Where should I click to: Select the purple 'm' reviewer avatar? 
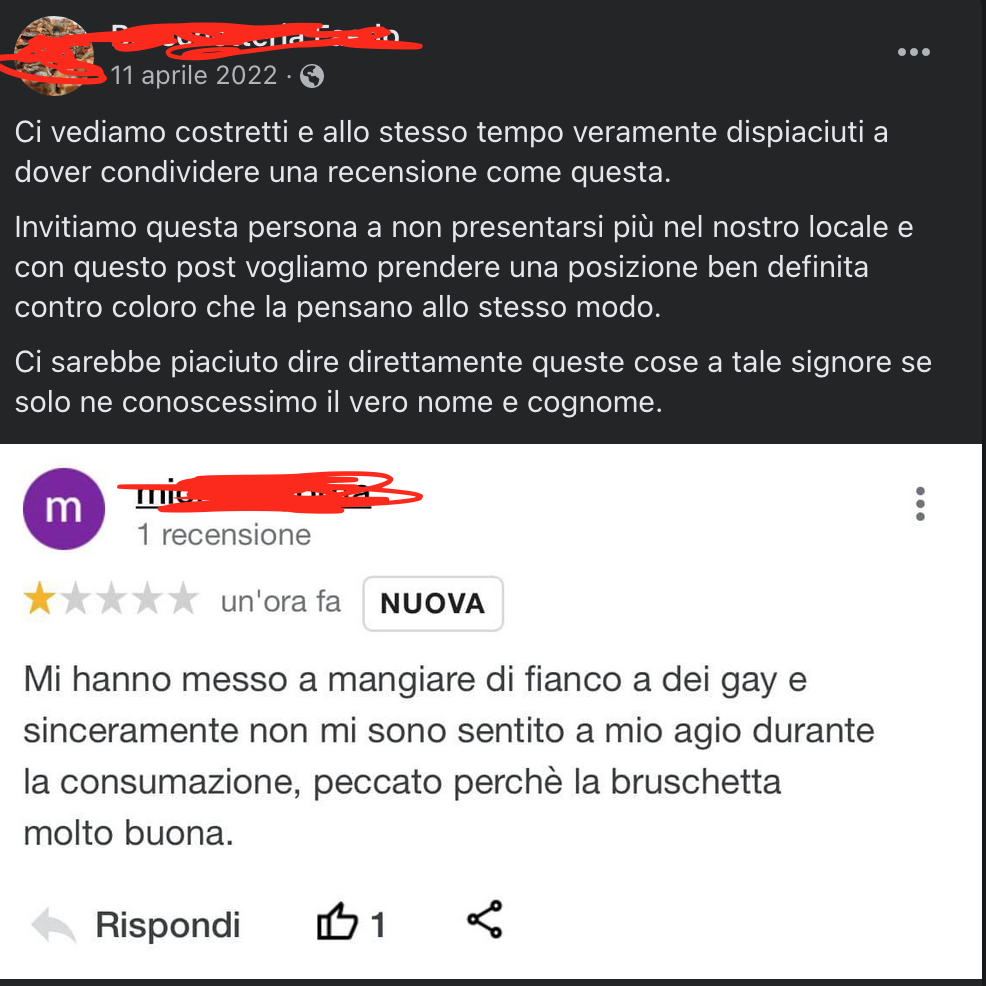click(64, 508)
